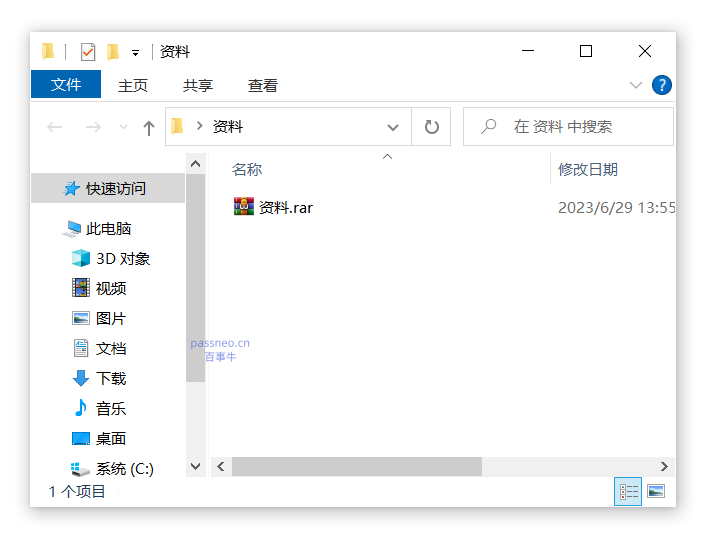706x546 pixels.
Task: Refresh the 资料 folder
Action: point(431,127)
